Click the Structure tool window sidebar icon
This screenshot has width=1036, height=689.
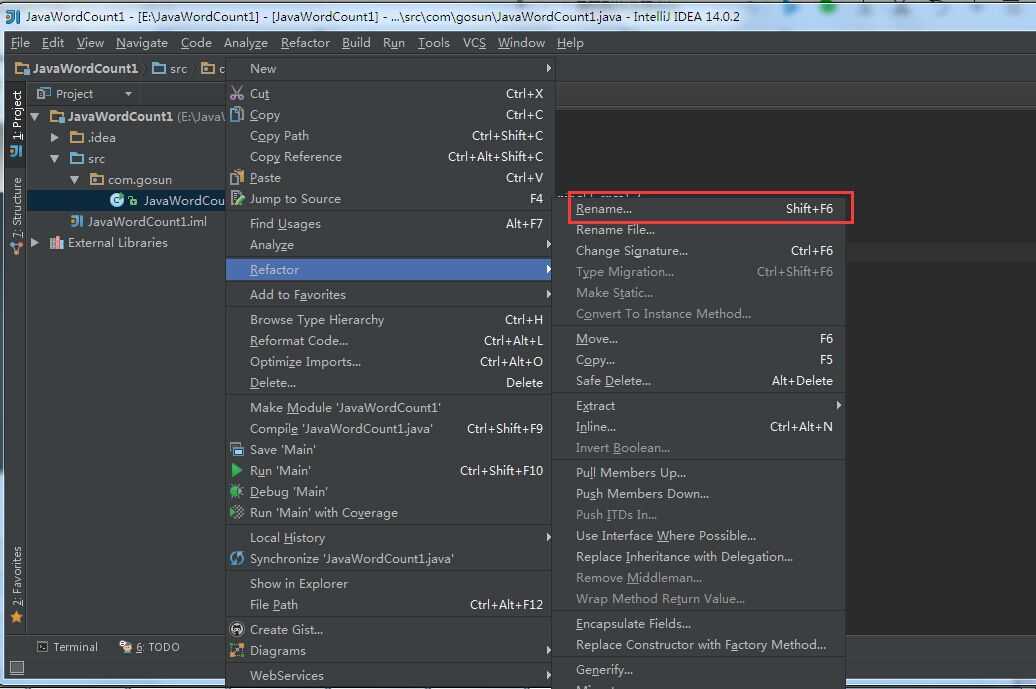17,248
